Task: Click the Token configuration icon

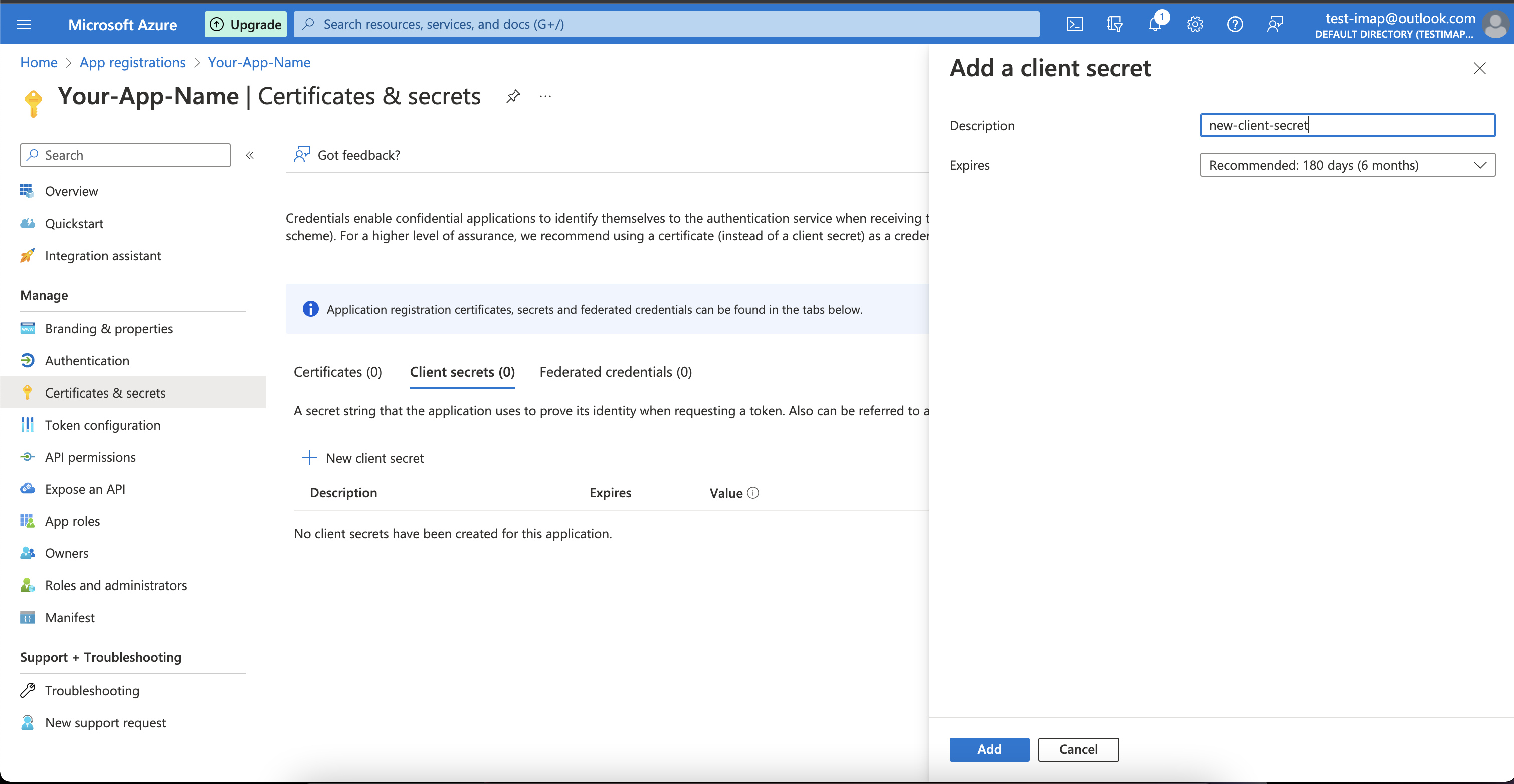Action: tap(27, 424)
